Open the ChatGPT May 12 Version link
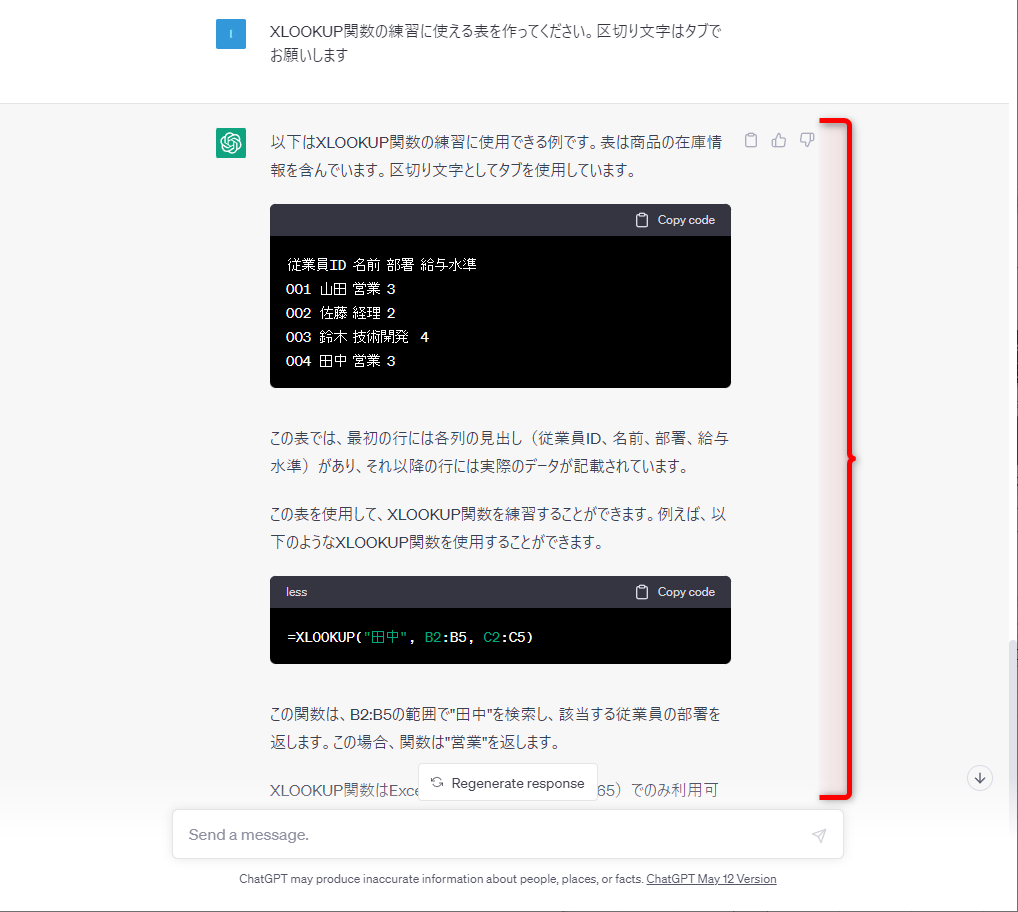The width and height of the screenshot is (1018, 912). coord(711,879)
